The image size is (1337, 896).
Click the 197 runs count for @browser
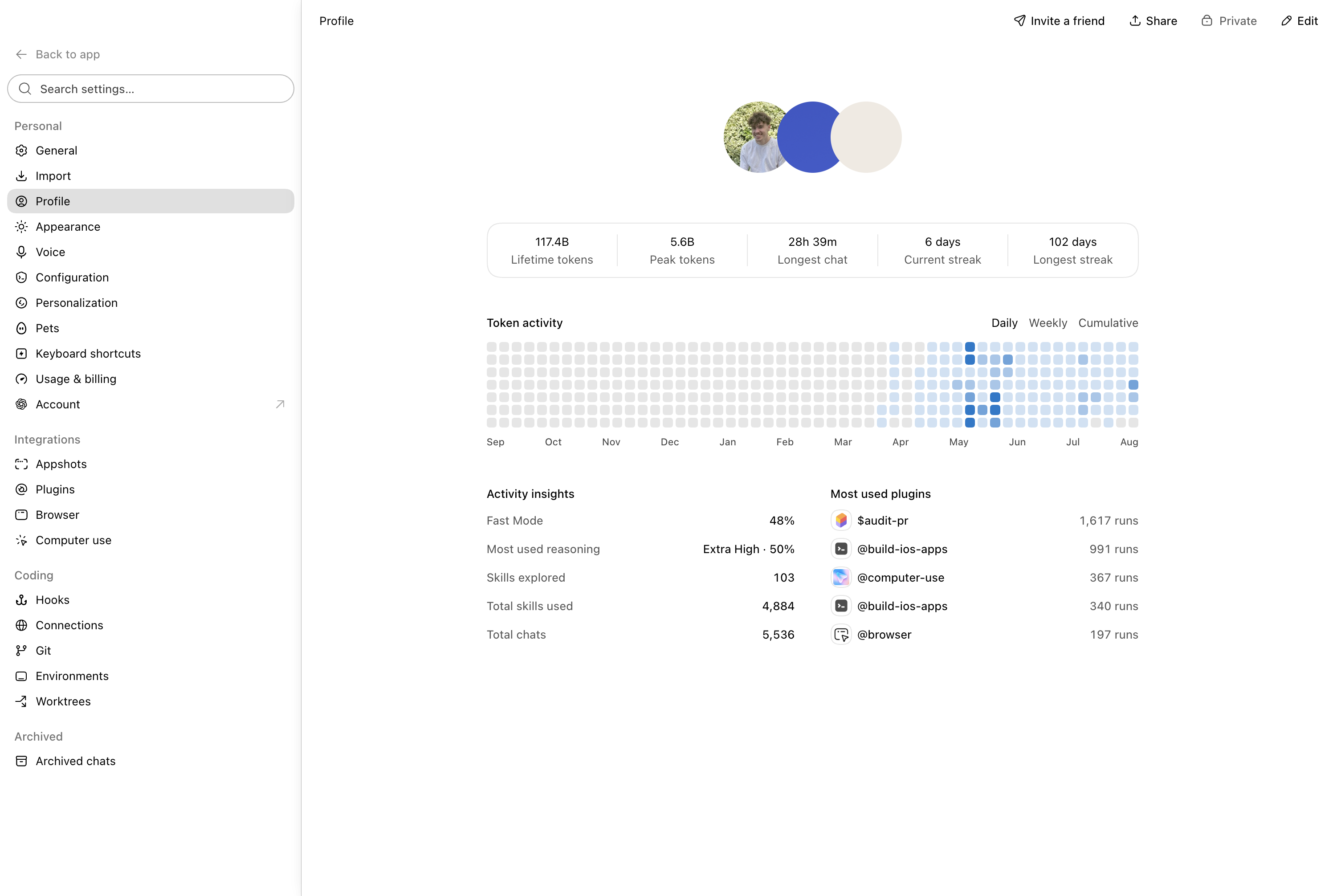pos(1113,634)
